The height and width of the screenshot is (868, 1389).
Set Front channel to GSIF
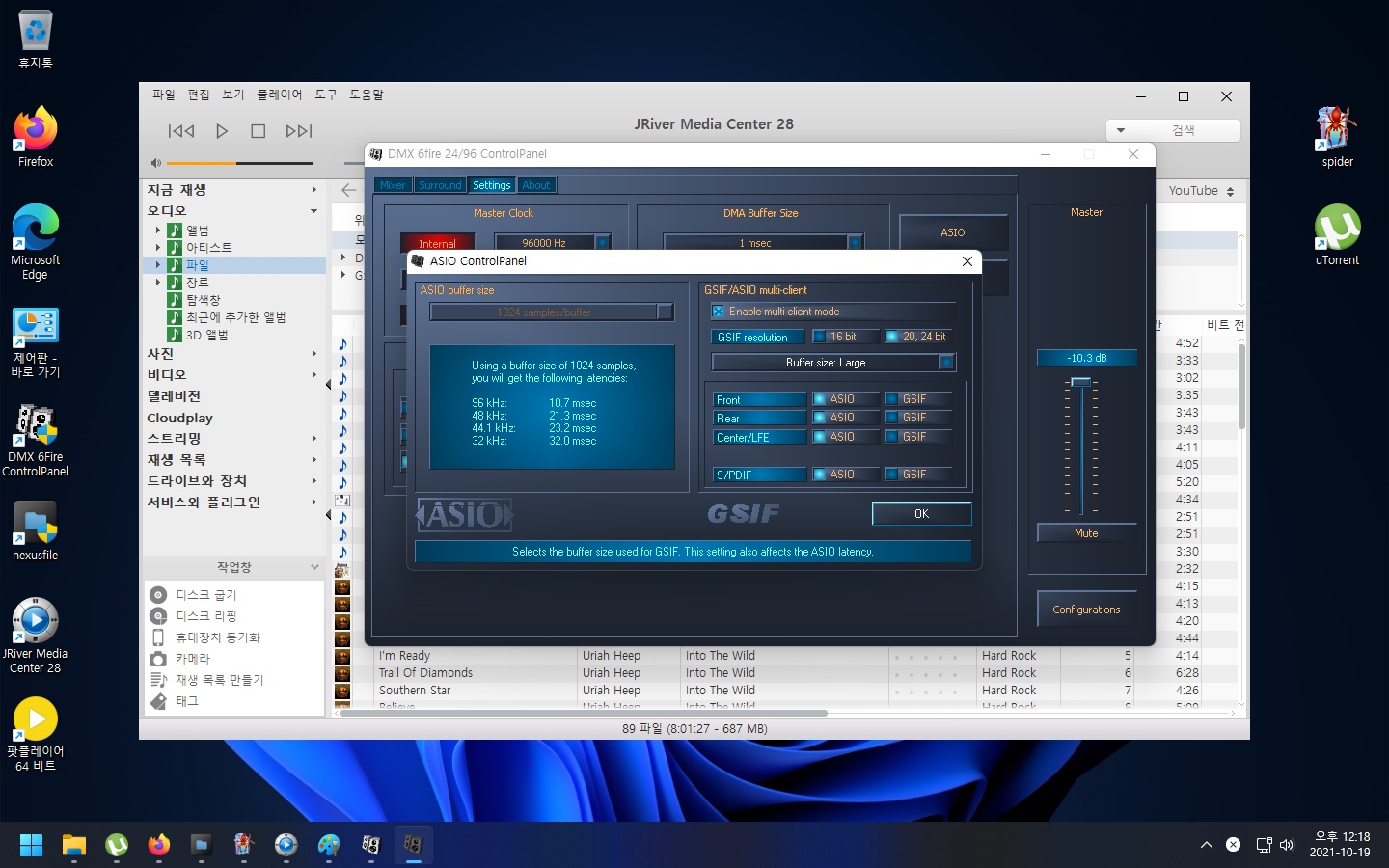click(x=892, y=399)
